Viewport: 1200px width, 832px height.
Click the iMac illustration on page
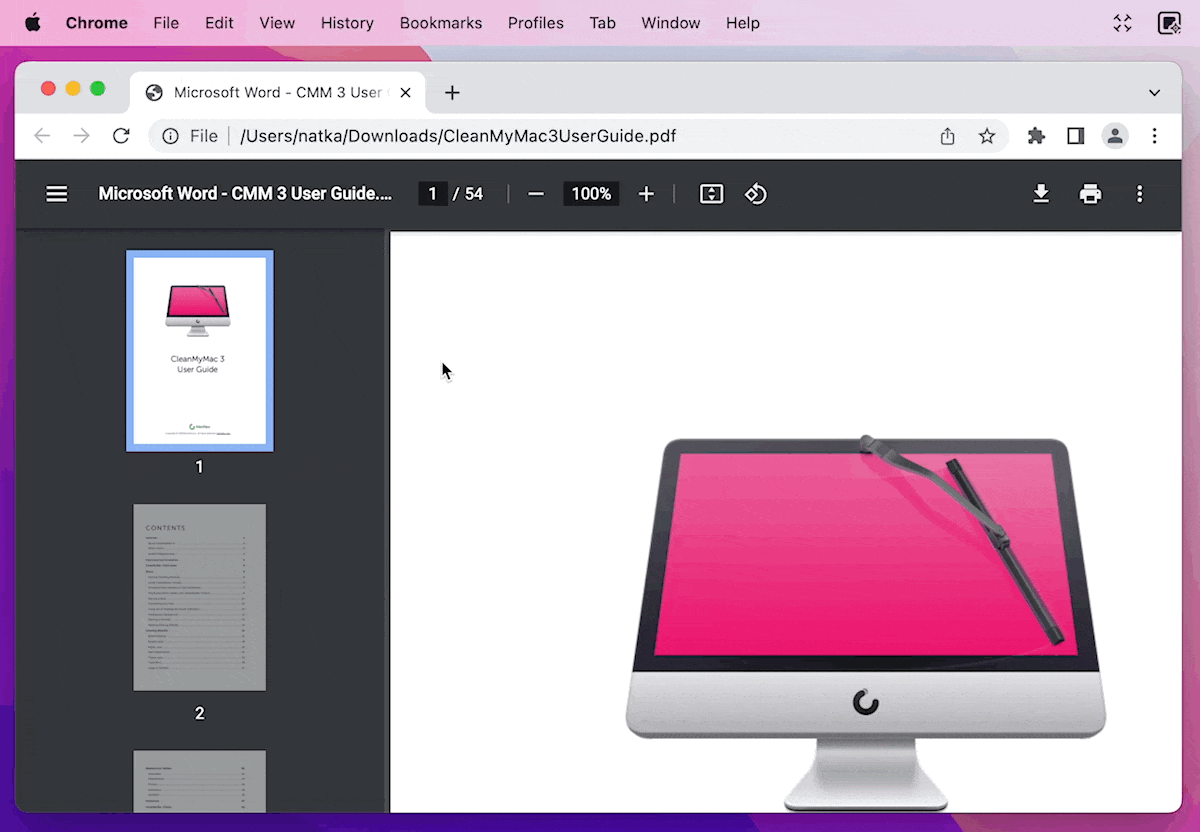866,622
